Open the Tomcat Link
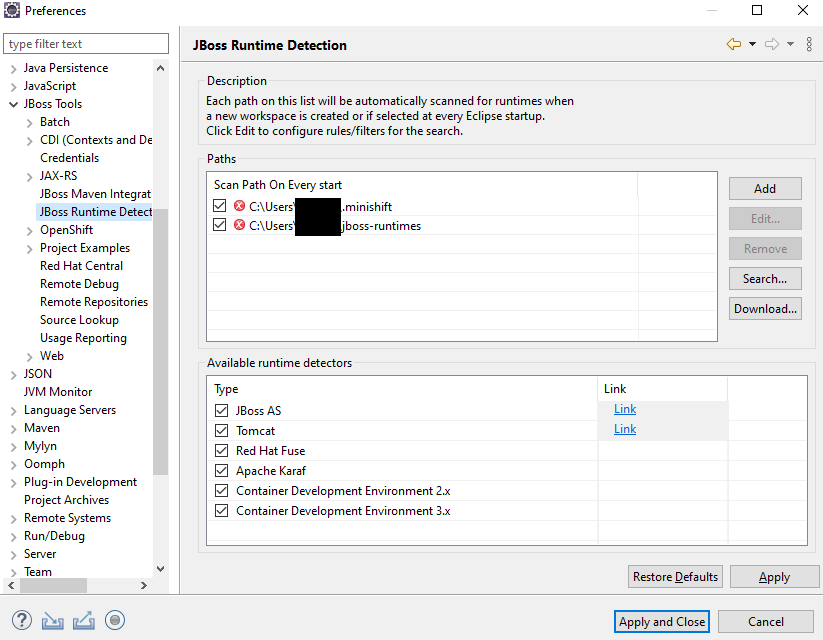 (625, 429)
